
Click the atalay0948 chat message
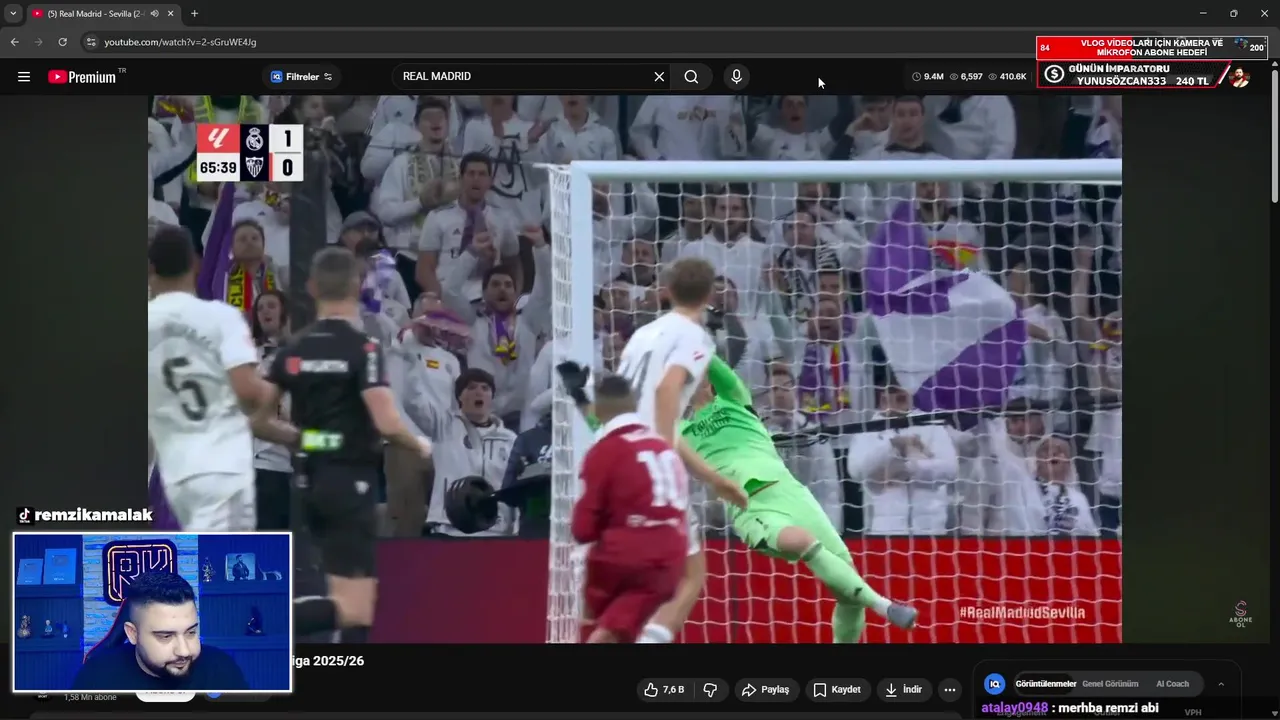coord(1070,708)
